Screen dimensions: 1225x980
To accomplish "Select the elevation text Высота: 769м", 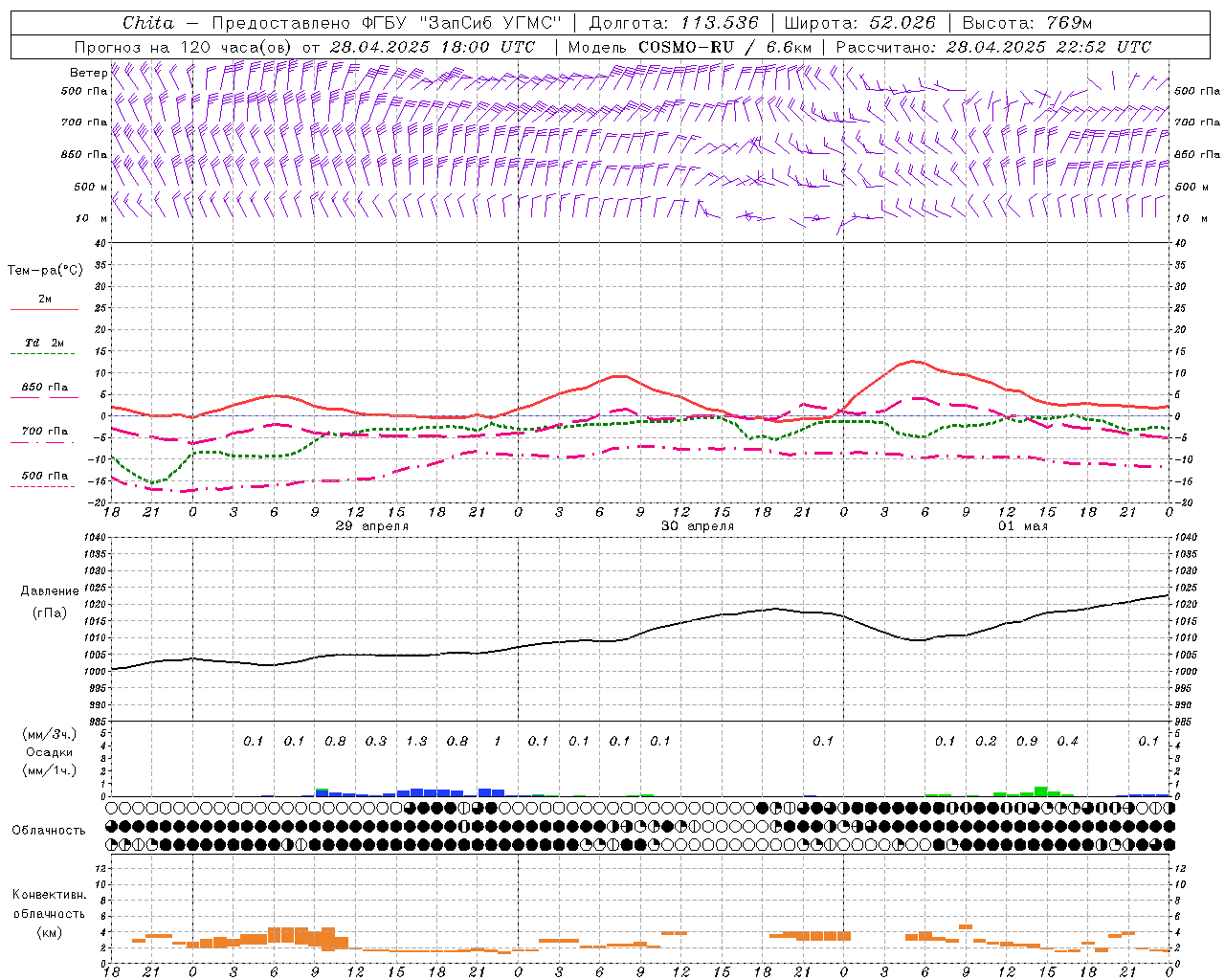I will point(1027,23).
